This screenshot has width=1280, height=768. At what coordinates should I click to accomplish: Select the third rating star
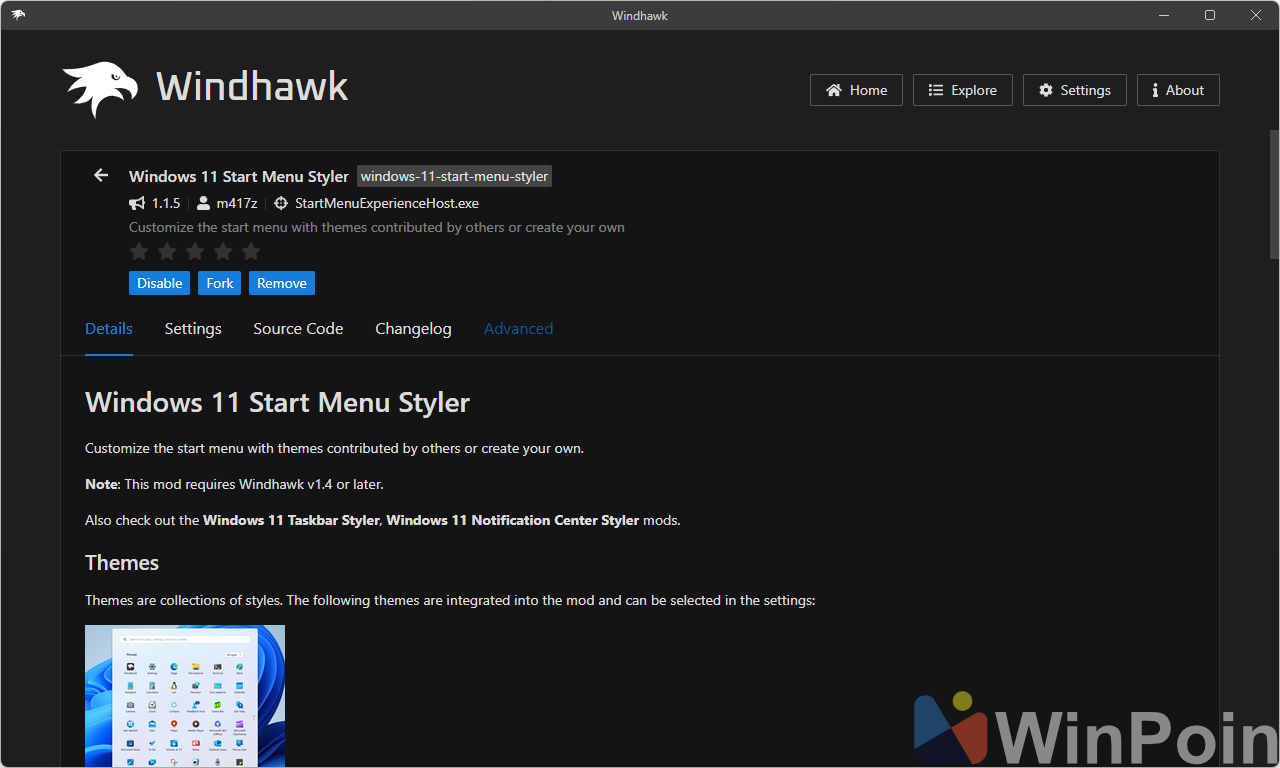pyautogui.click(x=195, y=252)
